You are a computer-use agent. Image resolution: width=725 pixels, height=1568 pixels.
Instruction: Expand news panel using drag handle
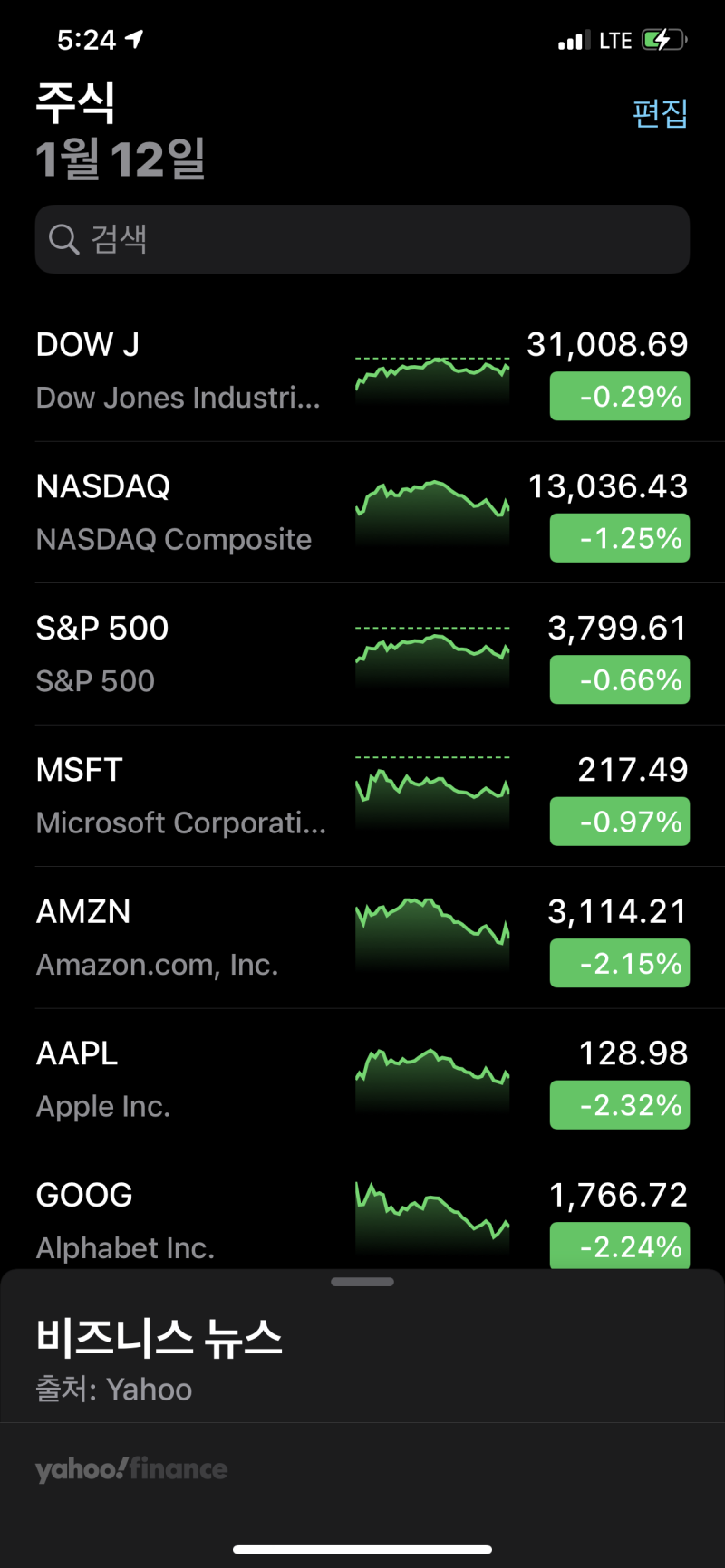tap(362, 1282)
